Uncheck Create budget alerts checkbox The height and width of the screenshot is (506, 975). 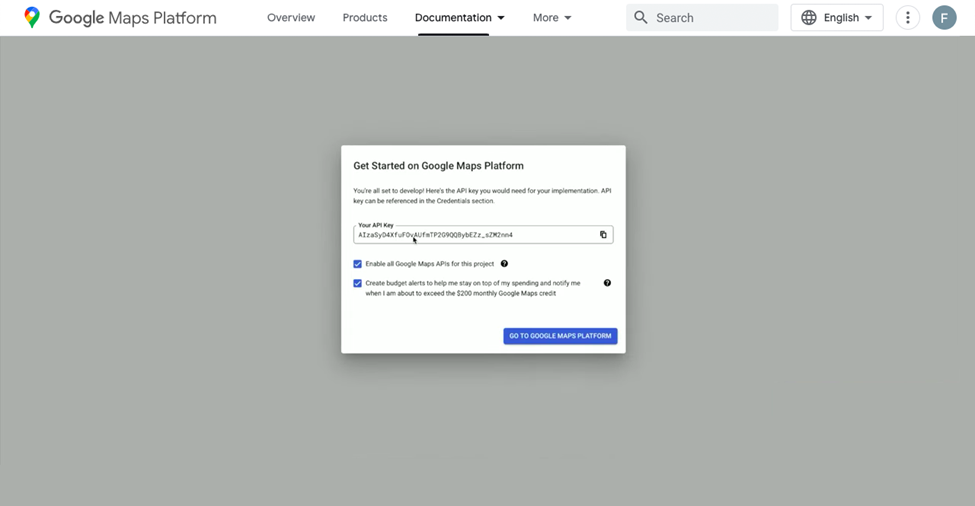(358, 283)
